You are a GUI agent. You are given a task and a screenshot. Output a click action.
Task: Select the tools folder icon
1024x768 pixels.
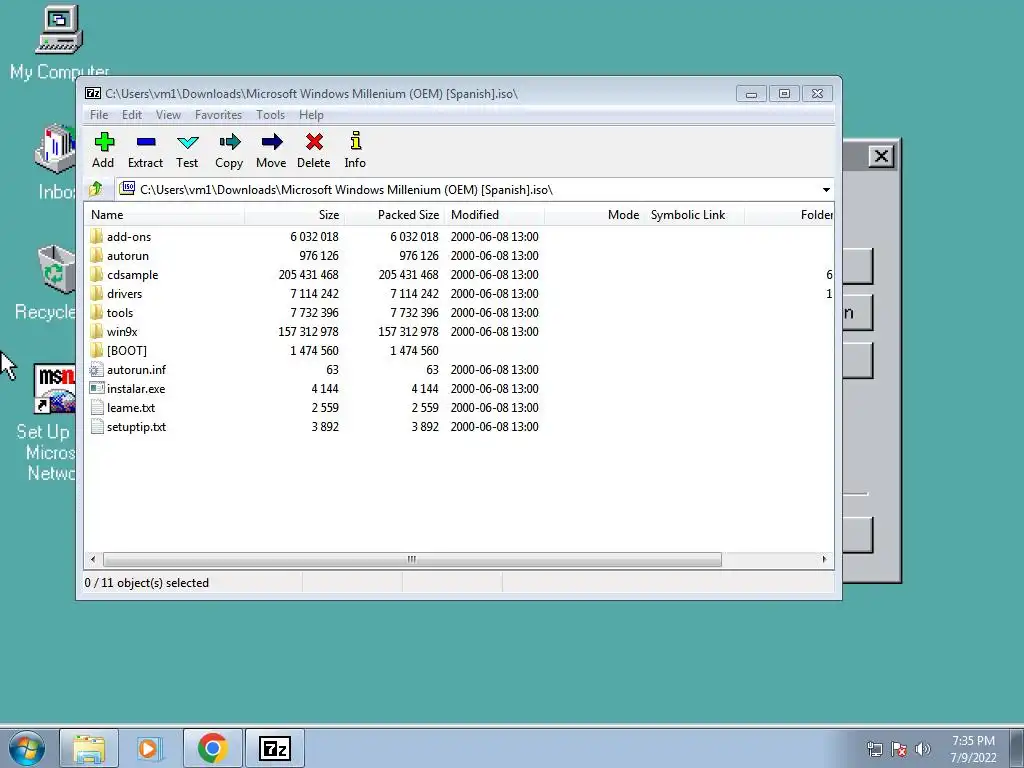click(97, 312)
